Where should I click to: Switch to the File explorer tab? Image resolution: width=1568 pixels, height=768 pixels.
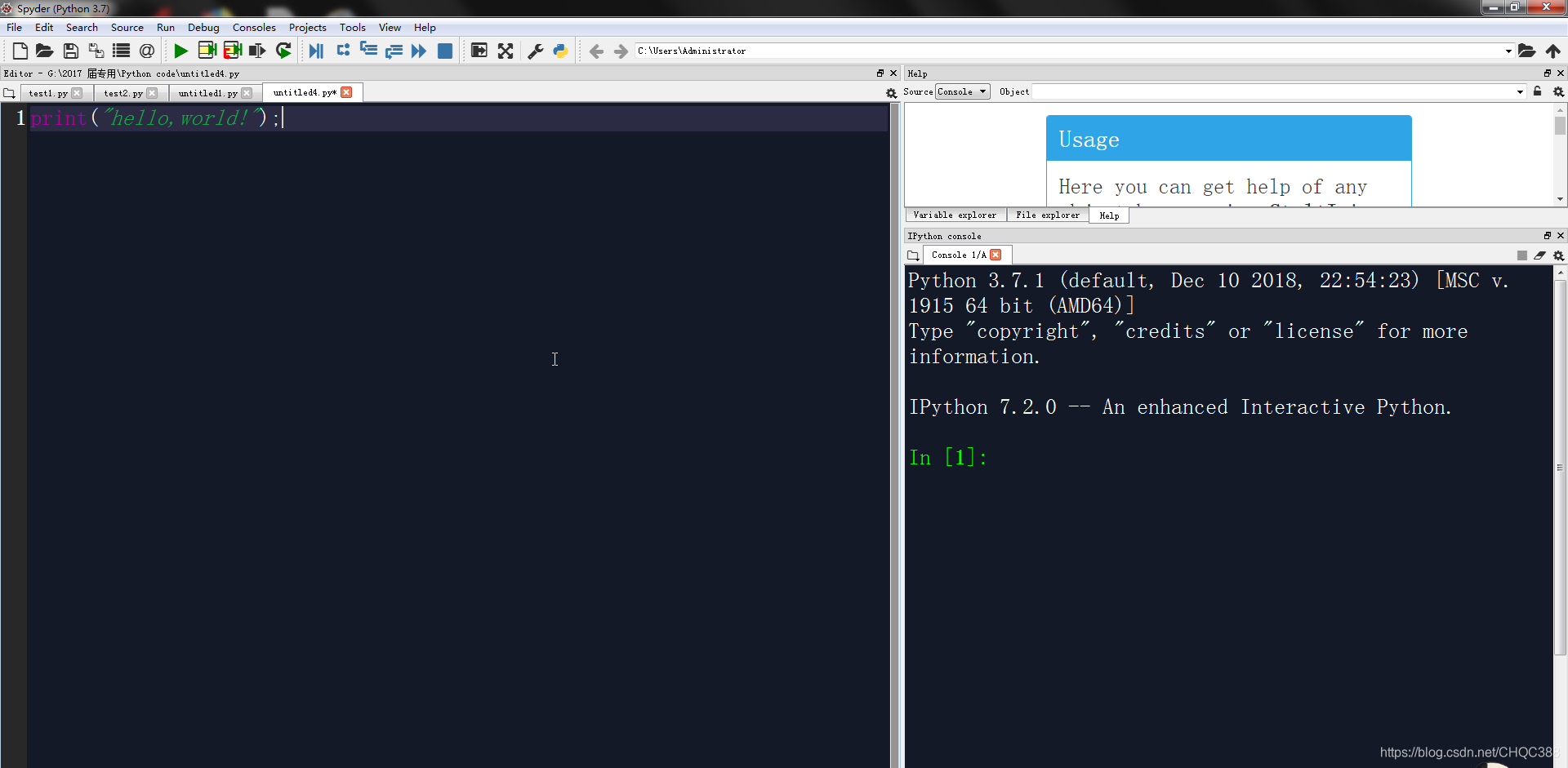click(x=1048, y=215)
